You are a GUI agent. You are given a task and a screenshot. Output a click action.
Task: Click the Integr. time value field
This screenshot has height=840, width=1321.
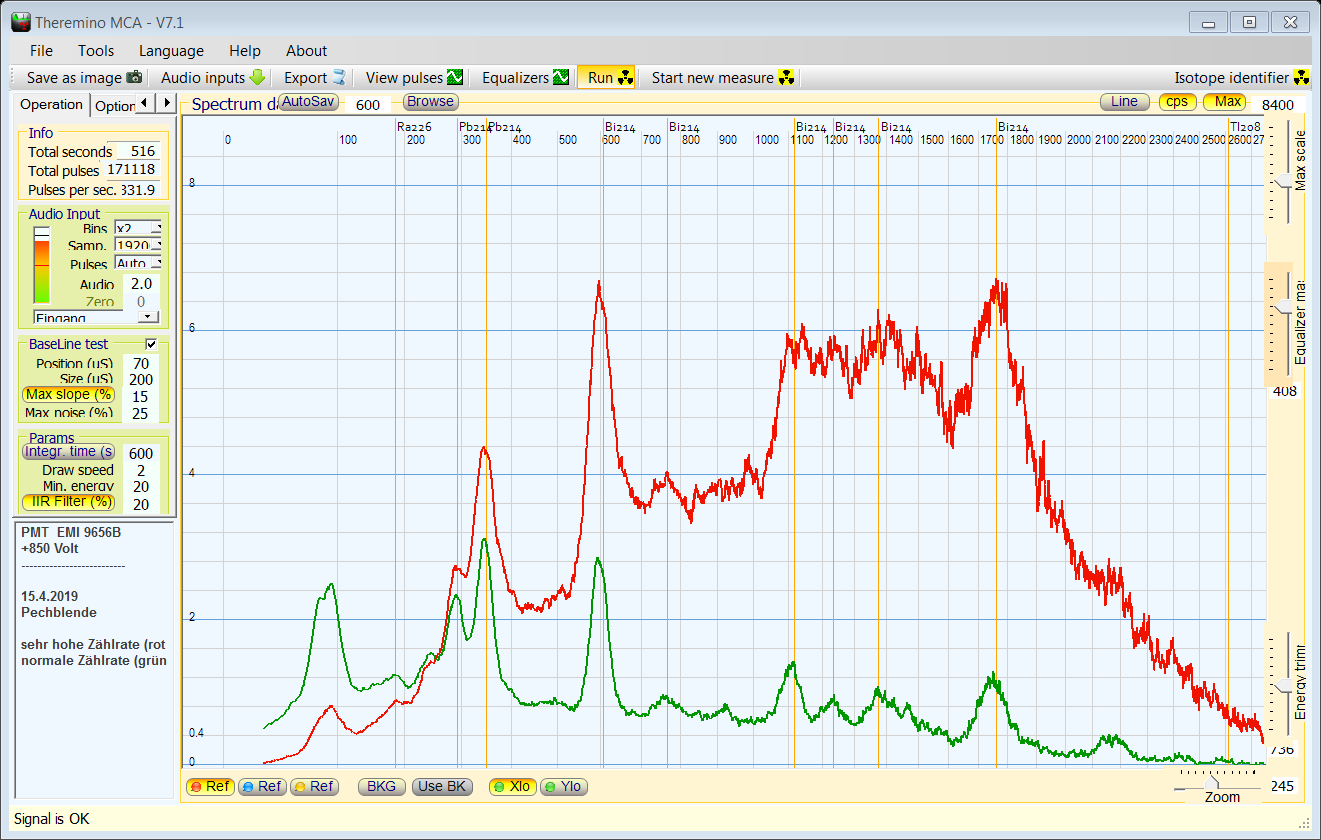point(141,453)
